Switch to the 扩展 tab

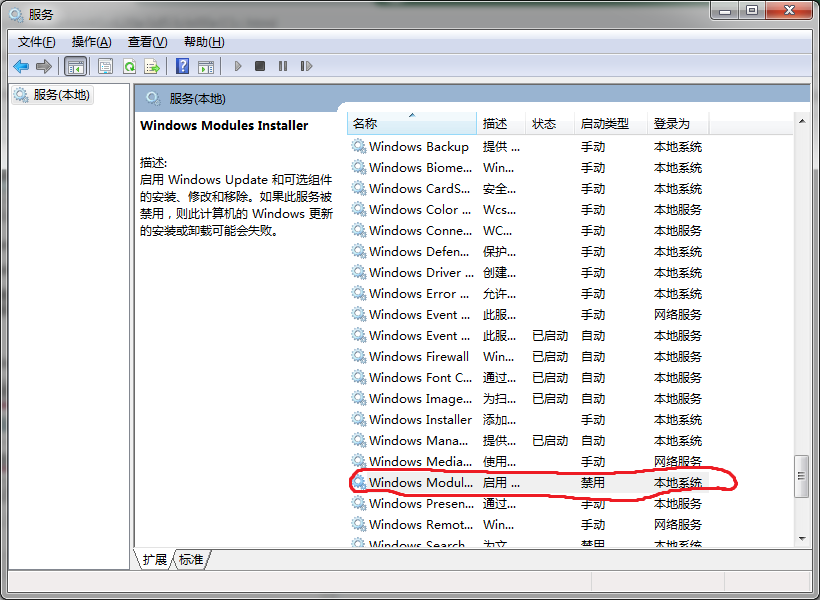point(154,560)
